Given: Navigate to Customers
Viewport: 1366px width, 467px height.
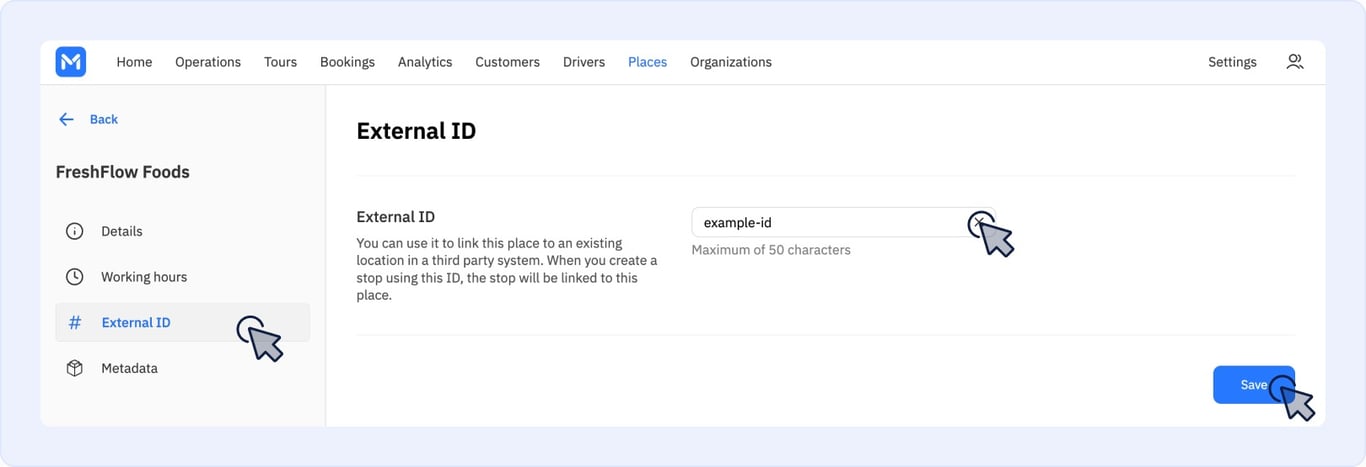Looking at the screenshot, I should tap(507, 62).
